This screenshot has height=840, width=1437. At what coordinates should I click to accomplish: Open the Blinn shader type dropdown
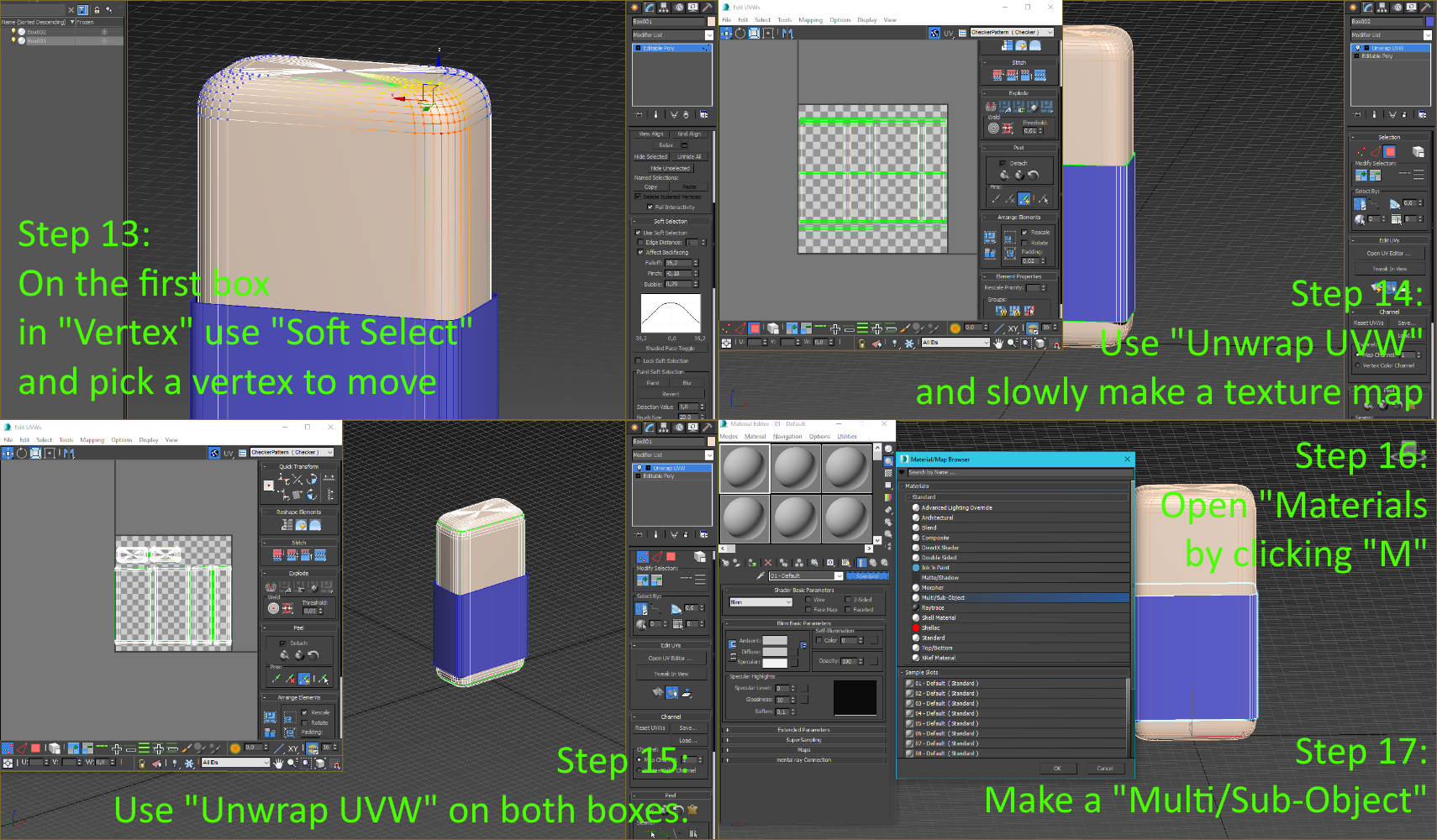[x=761, y=602]
